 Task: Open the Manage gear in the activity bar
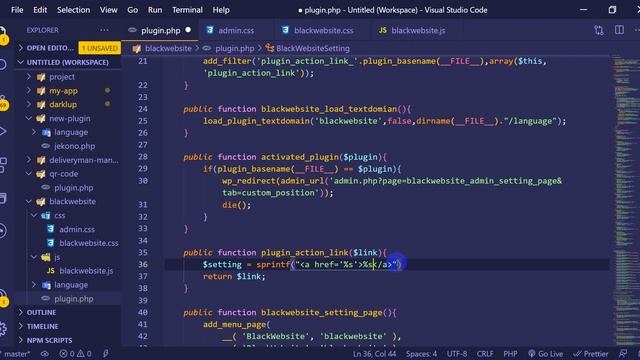tap(3, 329)
